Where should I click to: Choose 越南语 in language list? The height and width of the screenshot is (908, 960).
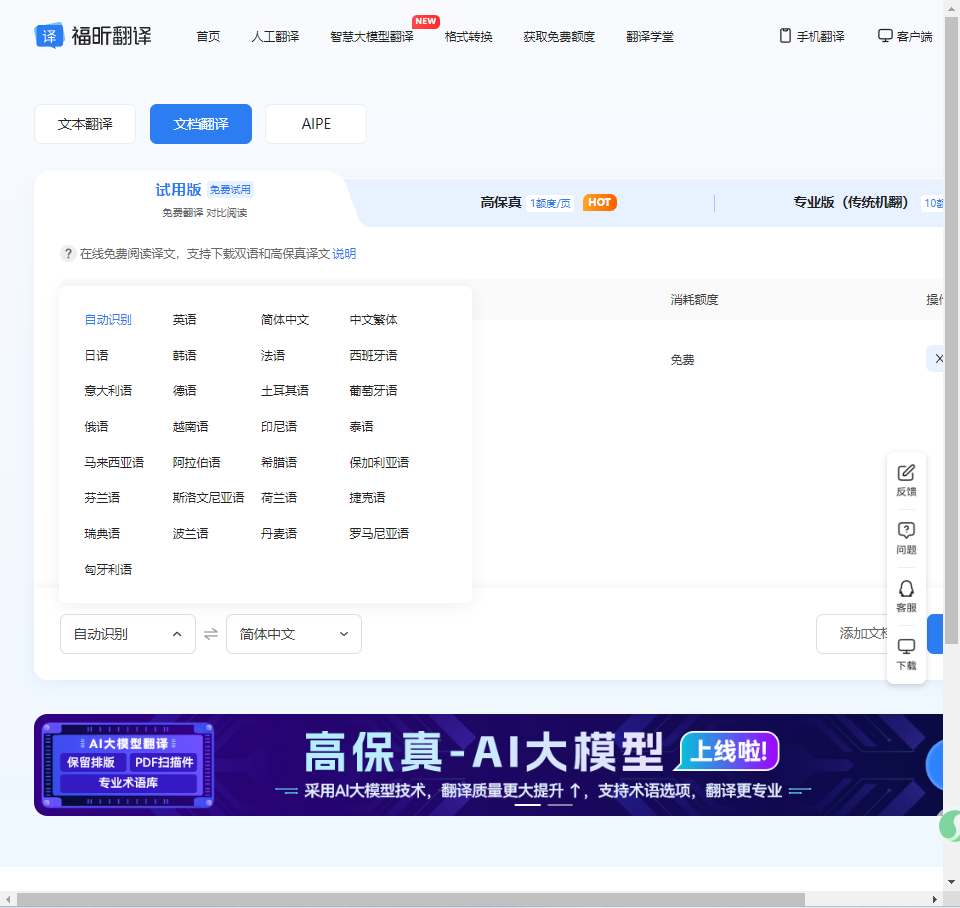pyautogui.click(x=190, y=426)
